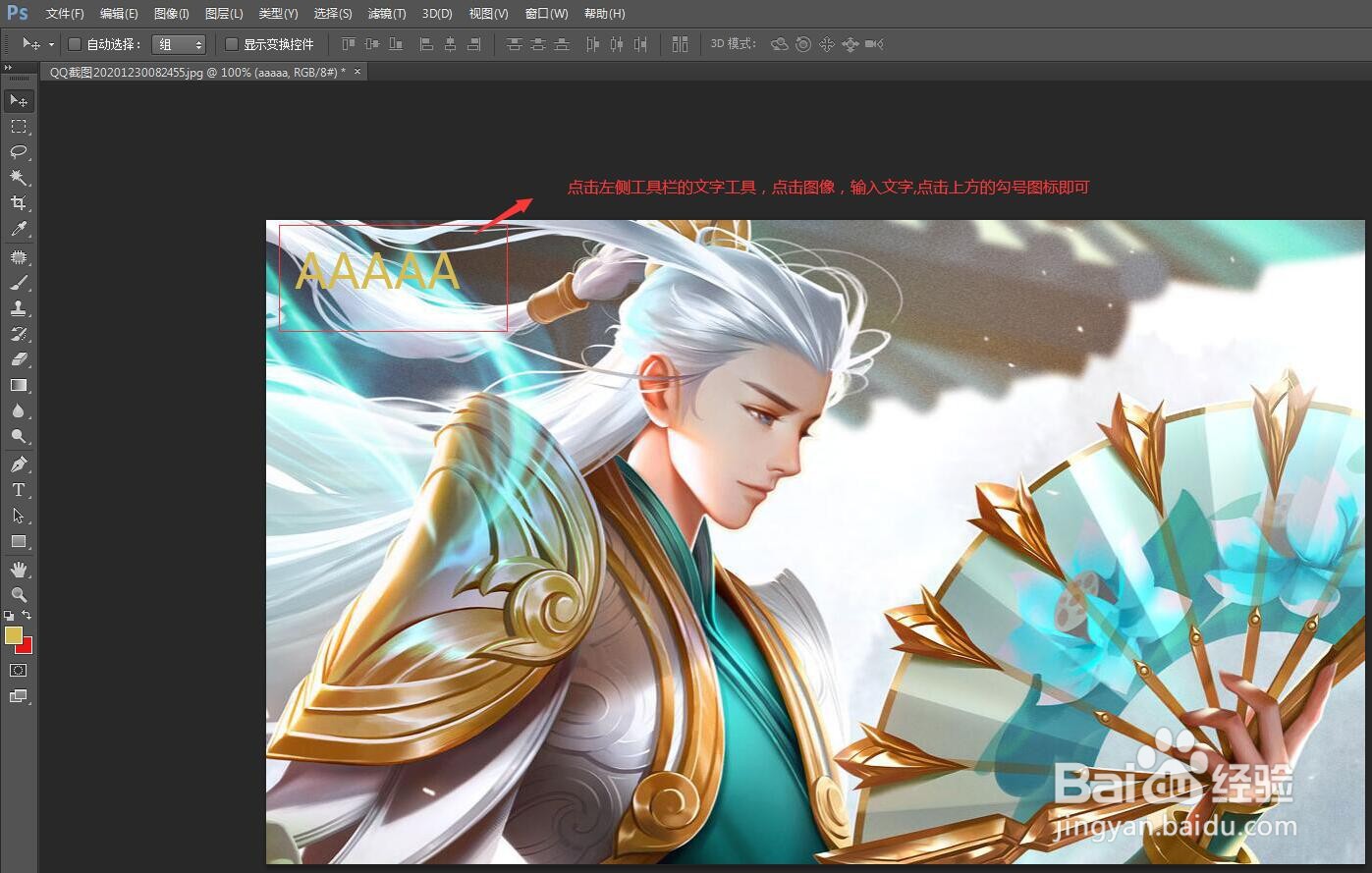Open the 文件(F) menu
The width and height of the screenshot is (1372, 873).
(x=65, y=14)
